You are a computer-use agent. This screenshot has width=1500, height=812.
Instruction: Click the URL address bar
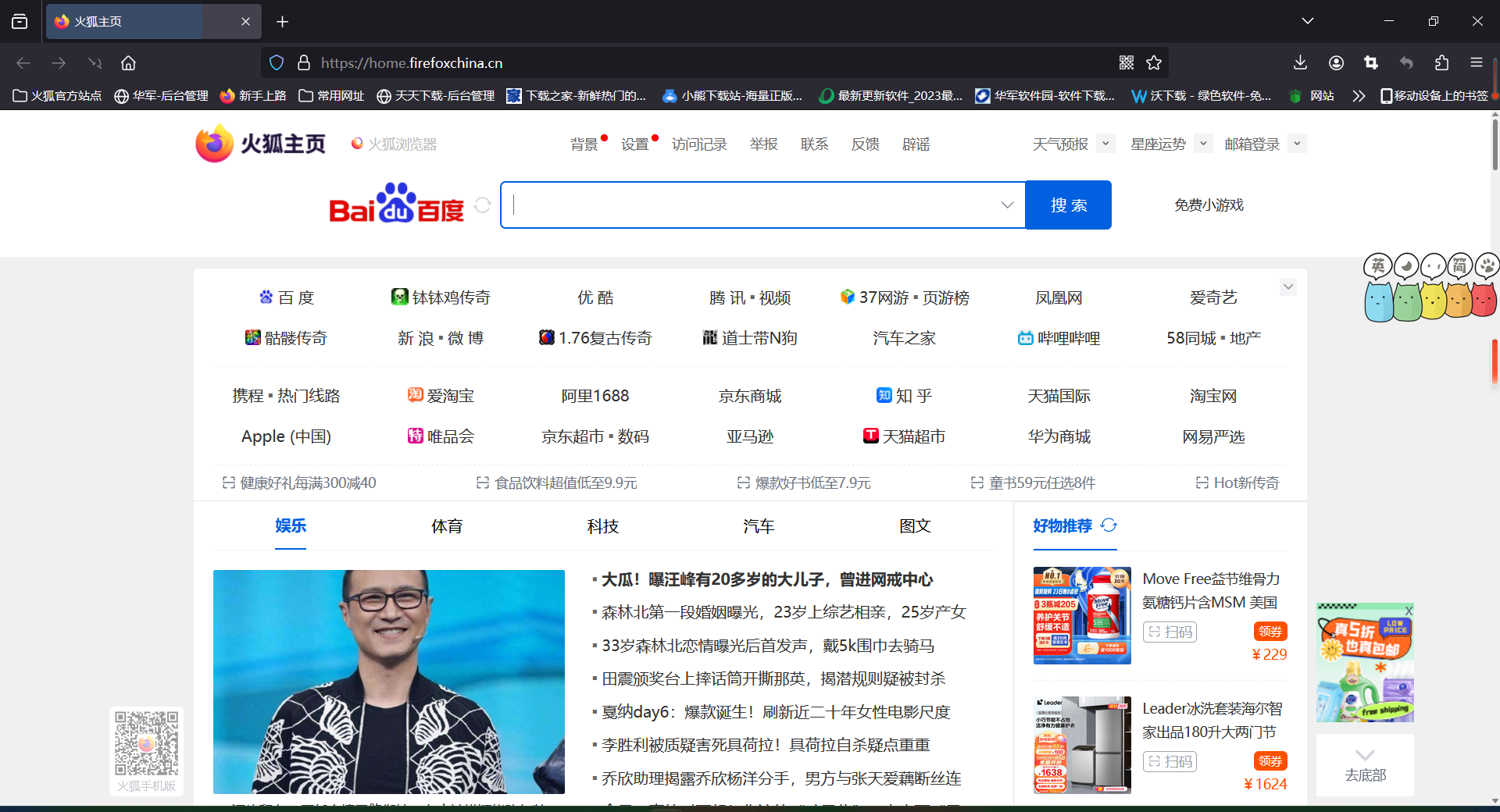click(715, 62)
